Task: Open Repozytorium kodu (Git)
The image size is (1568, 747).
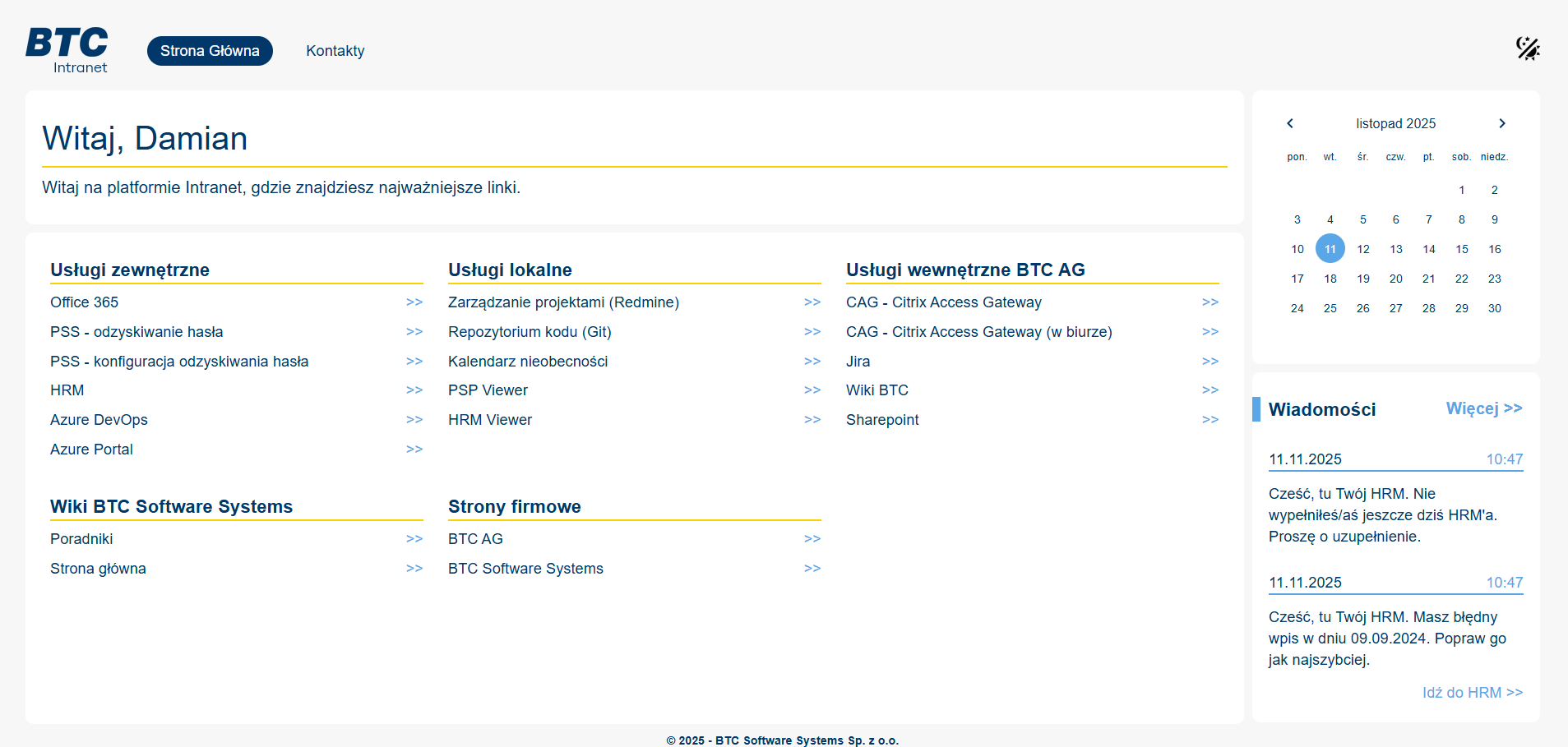Action: click(x=530, y=332)
